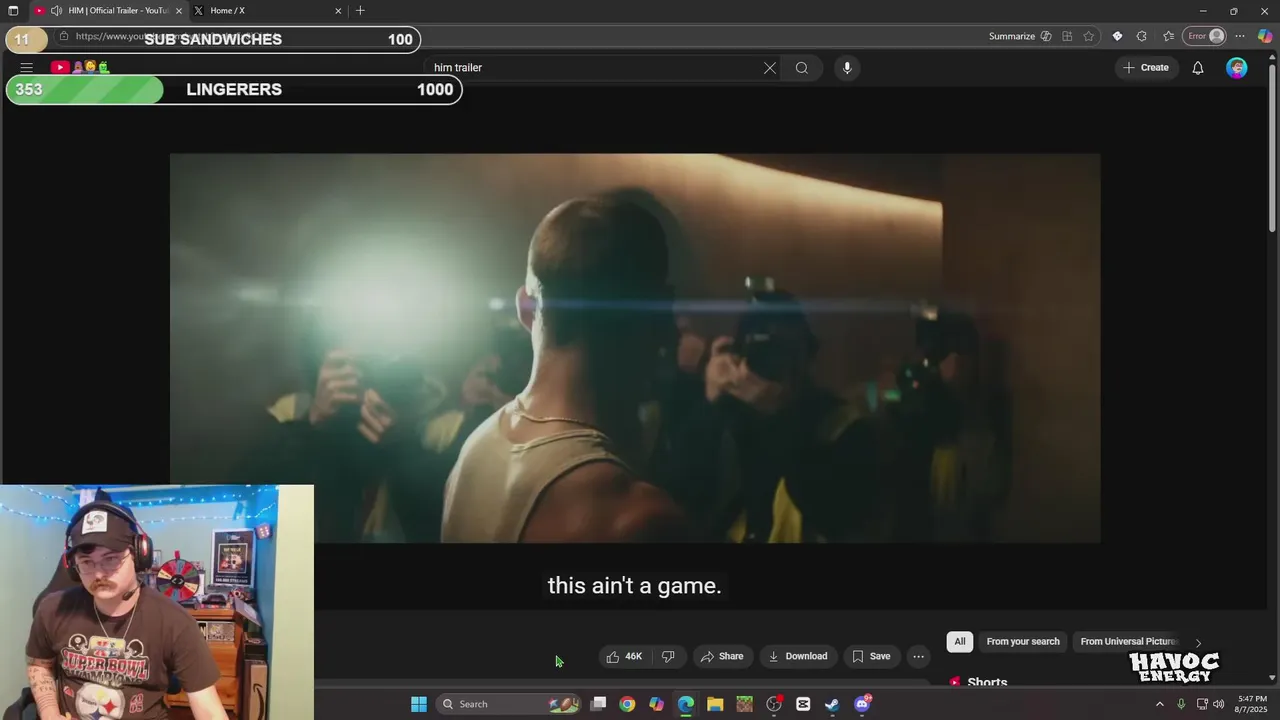Viewport: 1280px width, 720px height.
Task: Show next filter chips with arrow
Action: click(x=1198, y=642)
